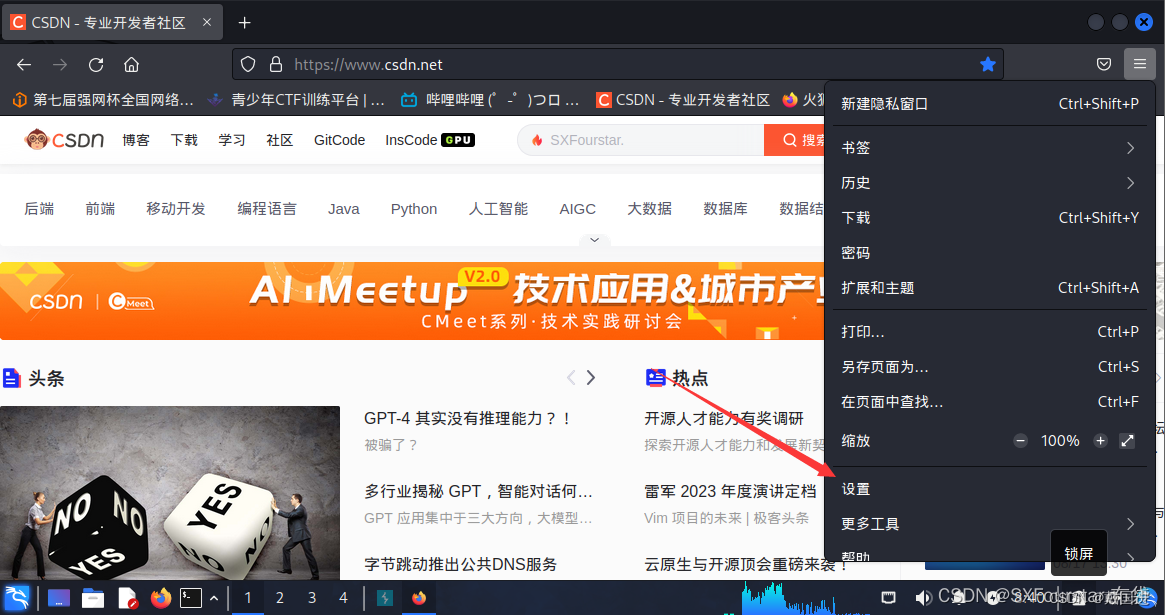
Task: Choose 新建隐私窗口 menu item
Action: point(990,104)
